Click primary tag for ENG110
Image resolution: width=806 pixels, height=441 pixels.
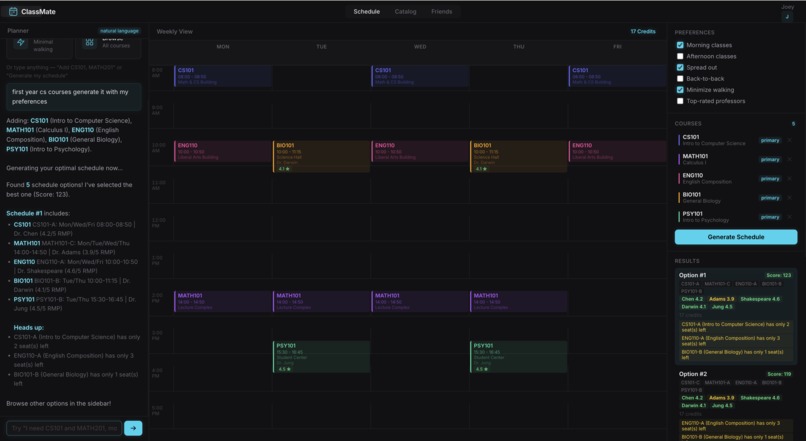pos(770,179)
